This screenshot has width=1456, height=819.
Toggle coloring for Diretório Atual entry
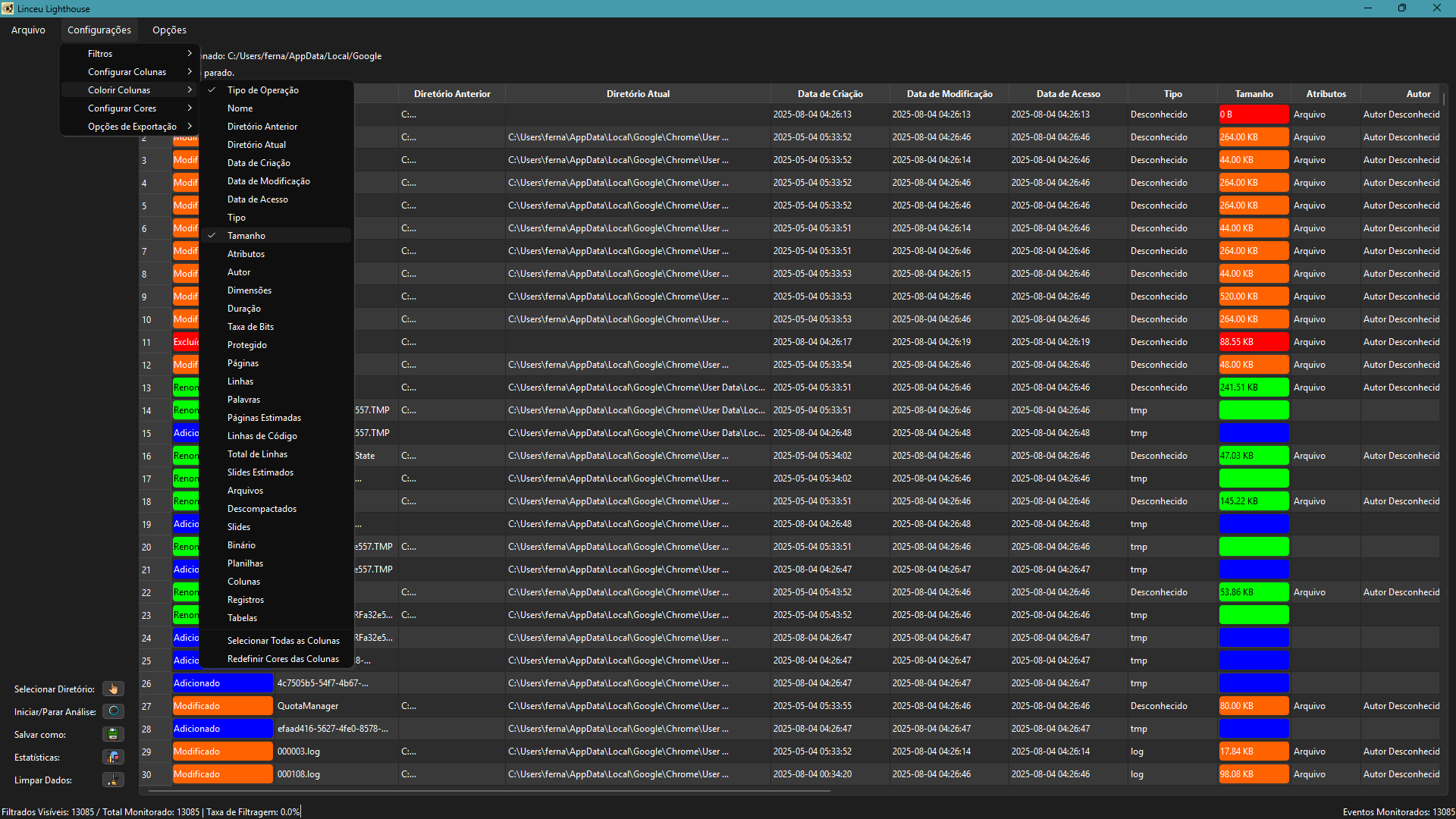[x=256, y=145]
